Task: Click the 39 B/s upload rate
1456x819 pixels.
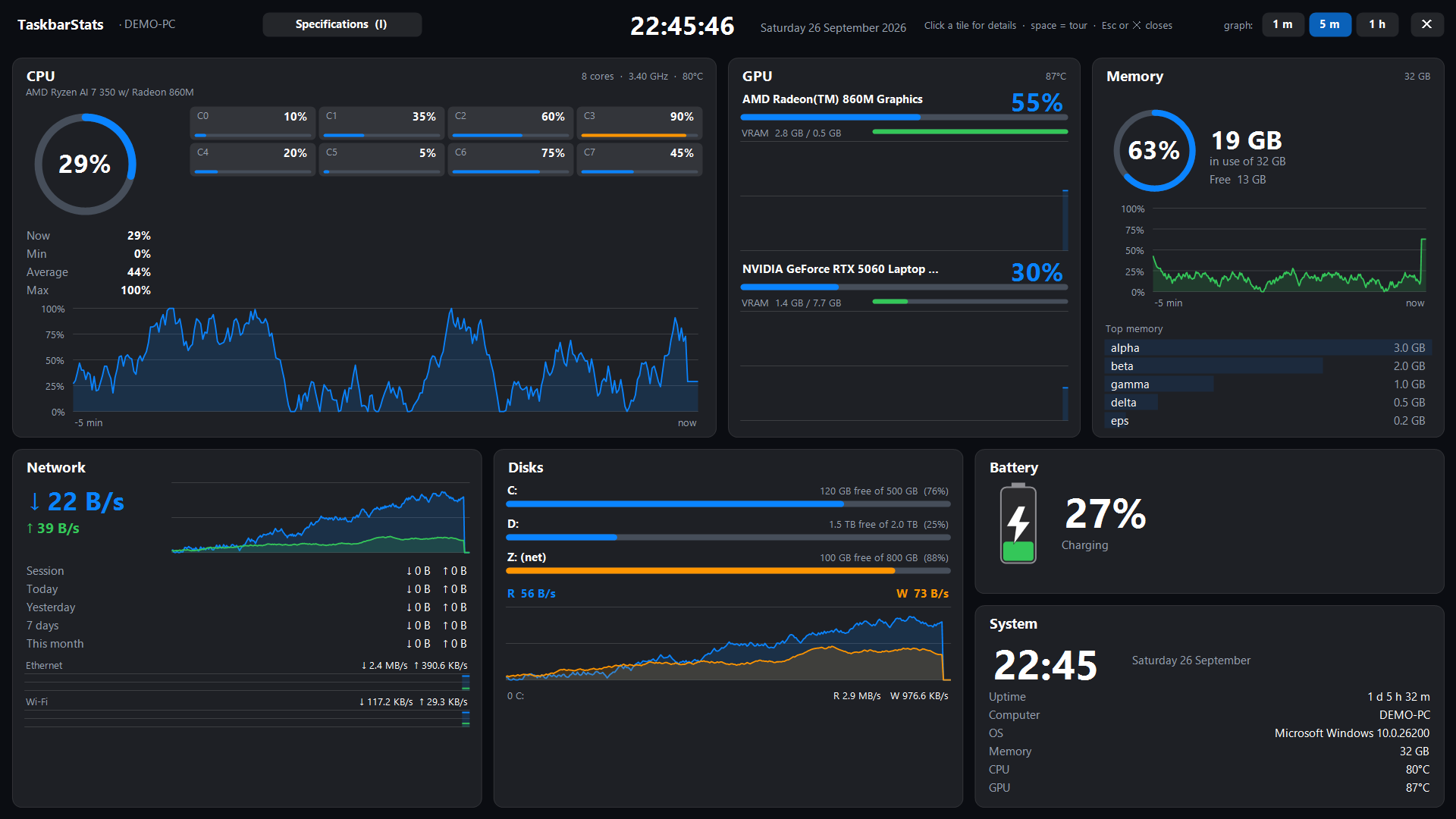Action: coord(53,529)
